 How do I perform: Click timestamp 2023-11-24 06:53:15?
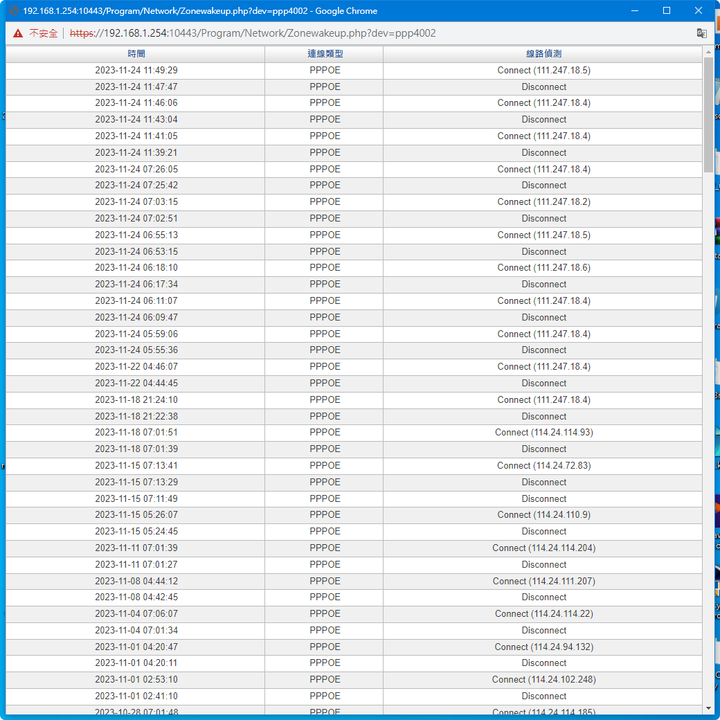(x=136, y=252)
